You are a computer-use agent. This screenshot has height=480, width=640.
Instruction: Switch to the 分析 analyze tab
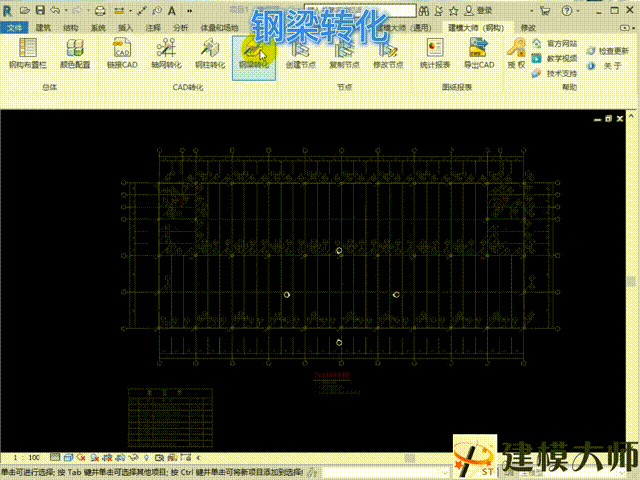tap(180, 28)
